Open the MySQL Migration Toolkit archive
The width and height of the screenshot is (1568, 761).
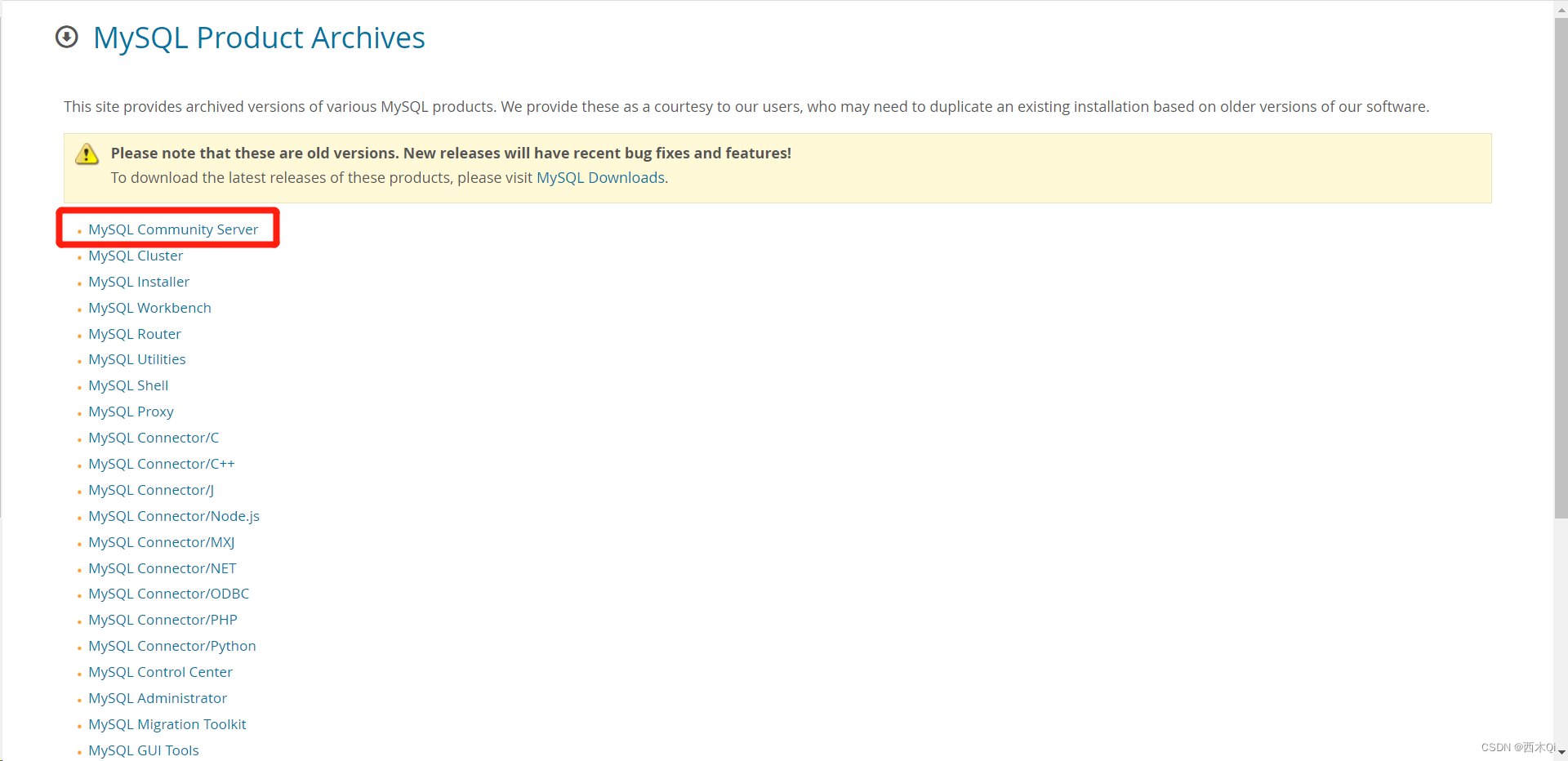pos(167,724)
